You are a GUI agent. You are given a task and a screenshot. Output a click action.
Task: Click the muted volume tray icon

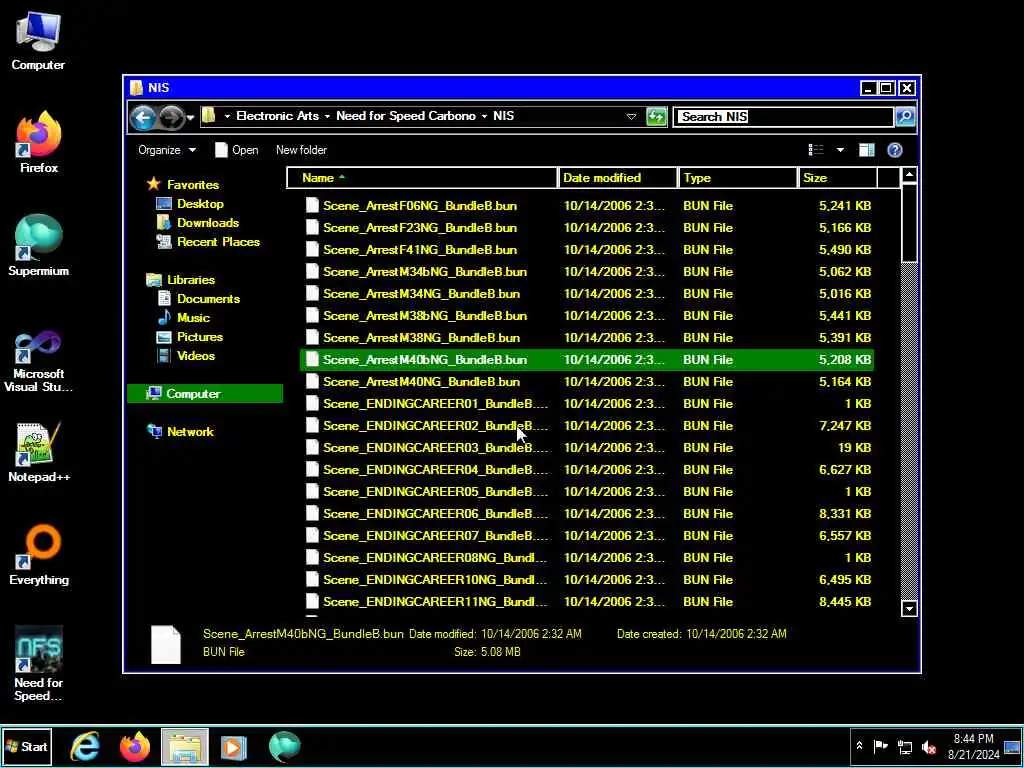[928, 746]
